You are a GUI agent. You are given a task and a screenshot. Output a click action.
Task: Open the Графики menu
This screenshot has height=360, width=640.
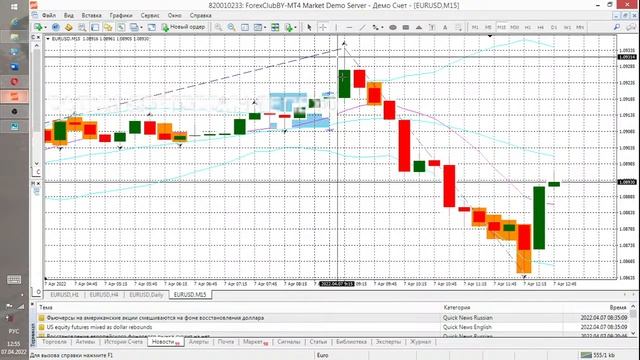(121, 16)
